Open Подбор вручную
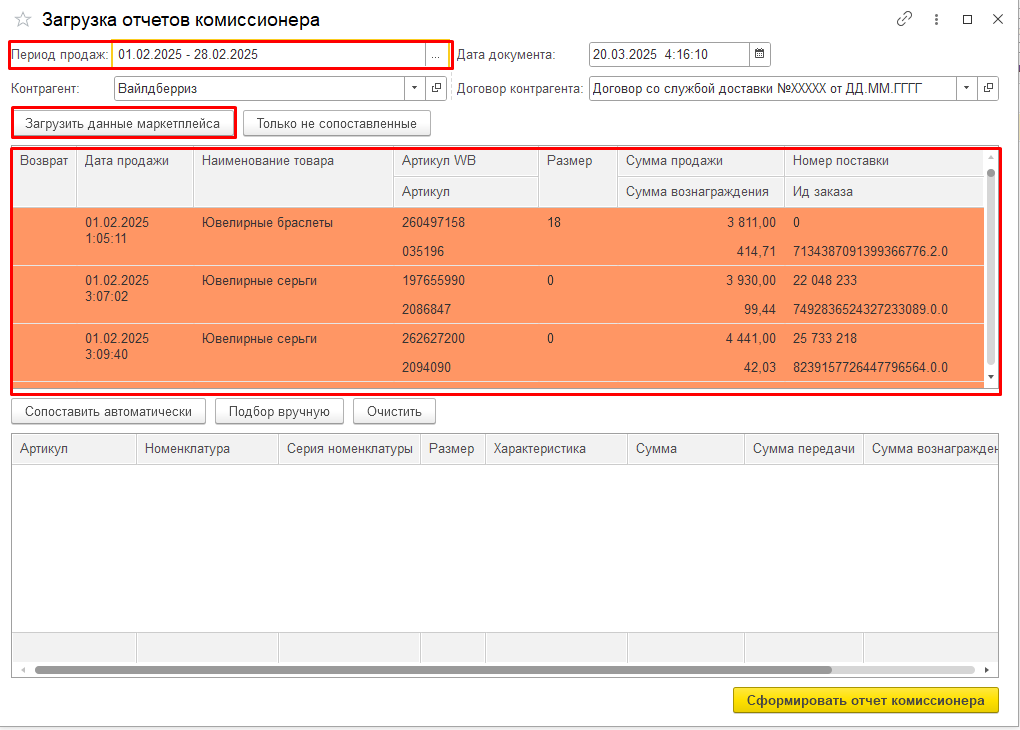This screenshot has width=1020, height=730. pyautogui.click(x=279, y=411)
